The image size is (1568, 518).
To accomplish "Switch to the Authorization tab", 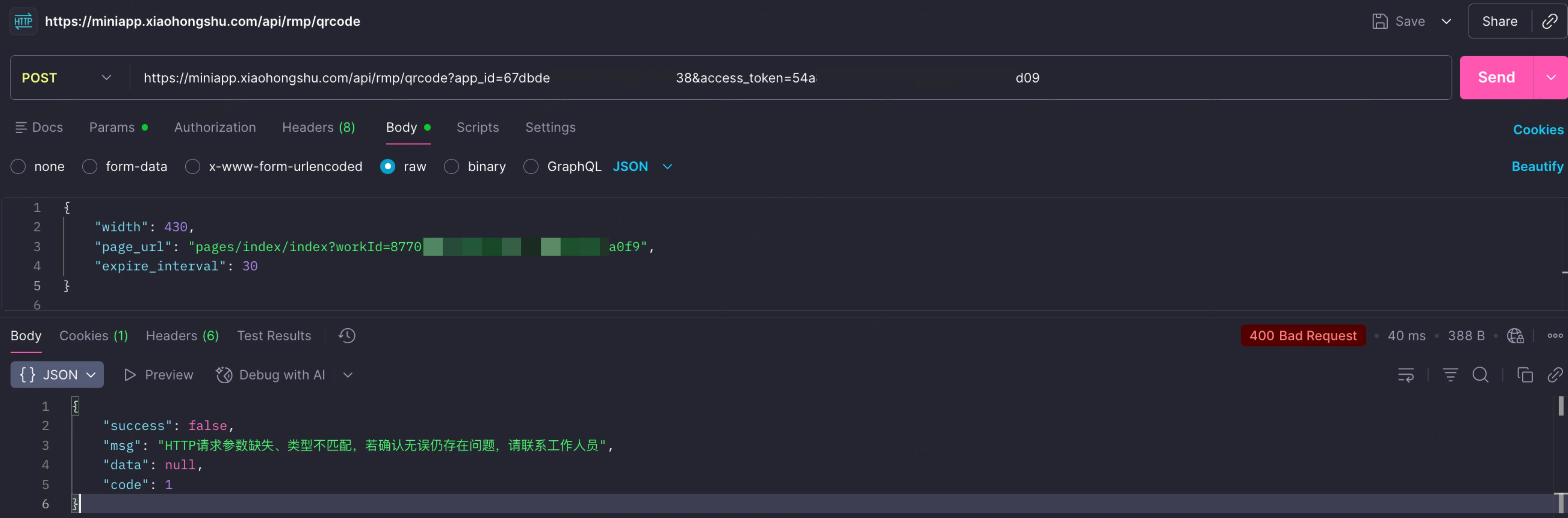I will (x=215, y=127).
